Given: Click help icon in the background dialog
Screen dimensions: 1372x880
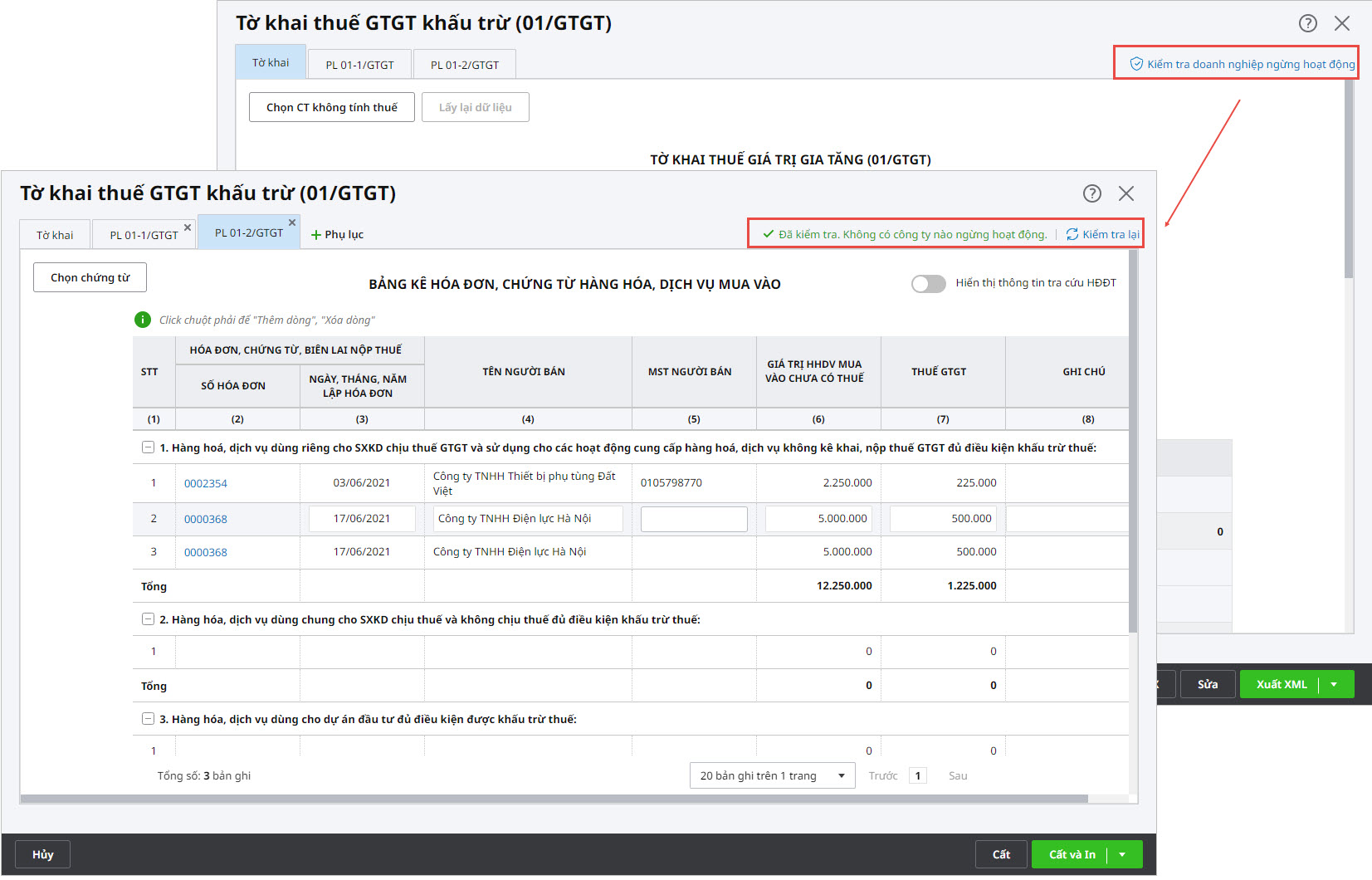Looking at the screenshot, I should (x=1307, y=23).
